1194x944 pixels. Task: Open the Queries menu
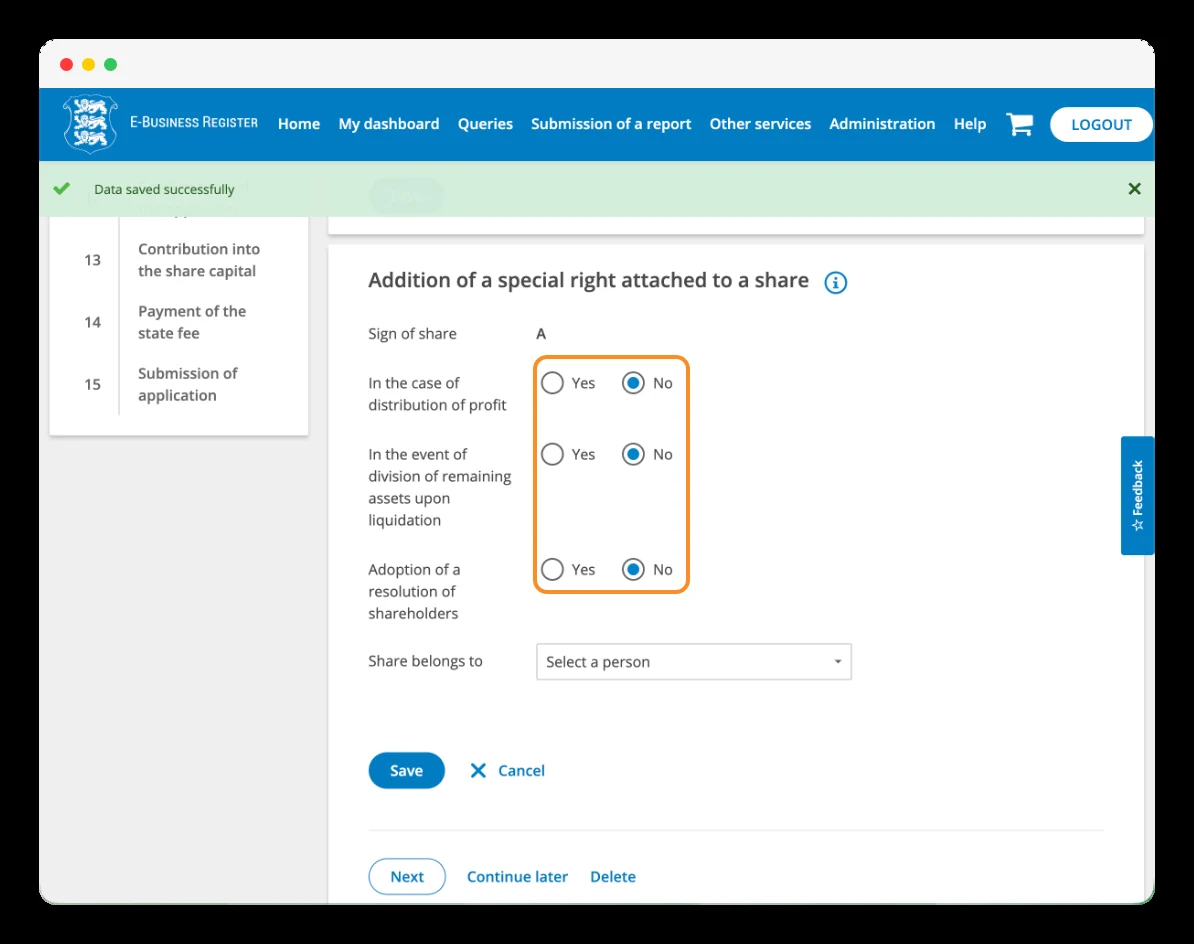pyautogui.click(x=485, y=124)
